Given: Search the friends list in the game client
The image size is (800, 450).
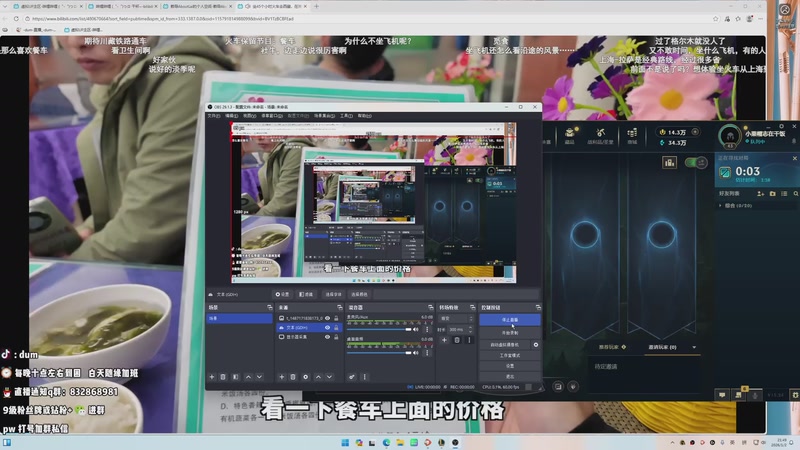Looking at the screenshot, I should 795,194.
